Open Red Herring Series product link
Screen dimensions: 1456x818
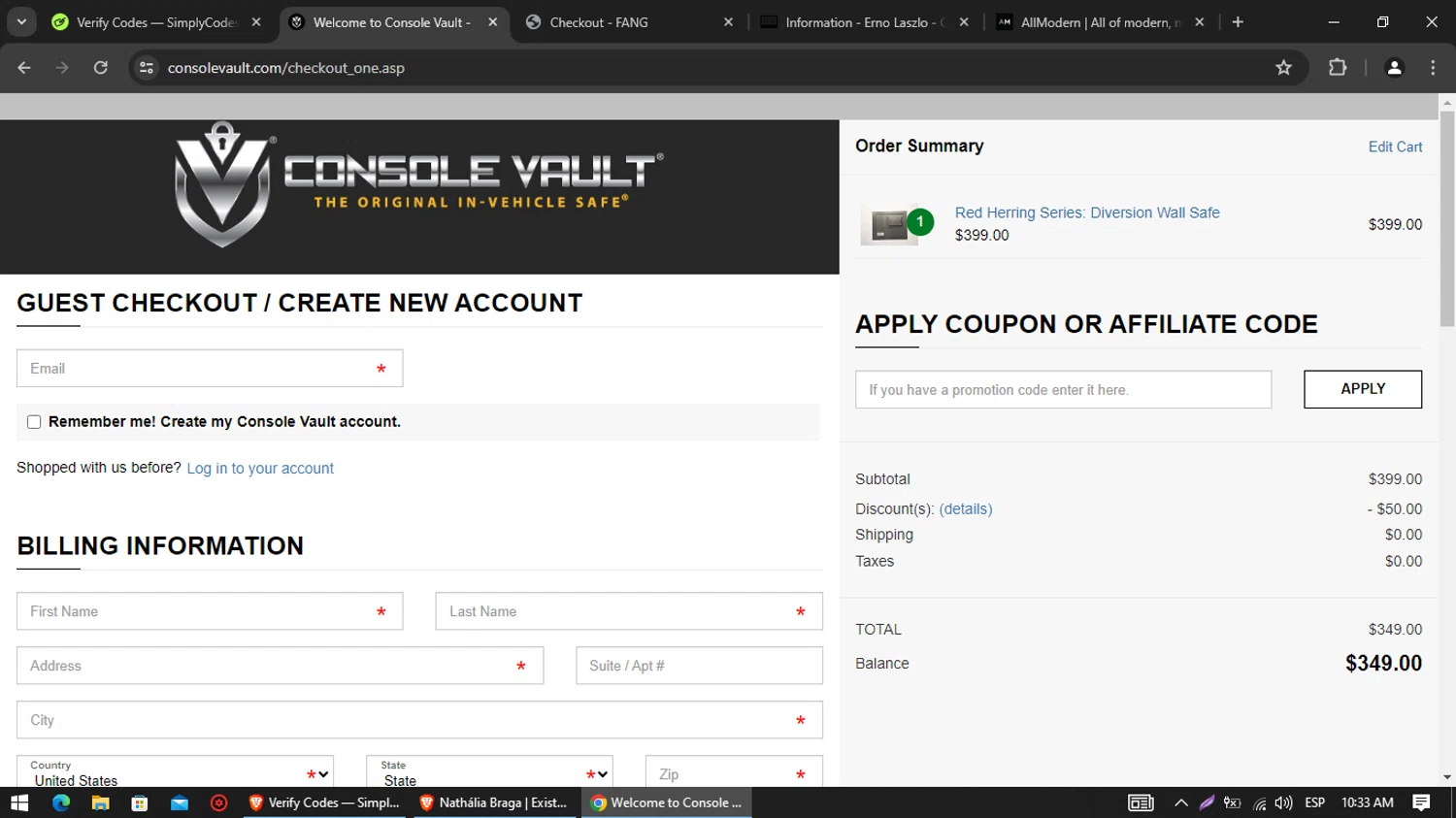(1087, 213)
